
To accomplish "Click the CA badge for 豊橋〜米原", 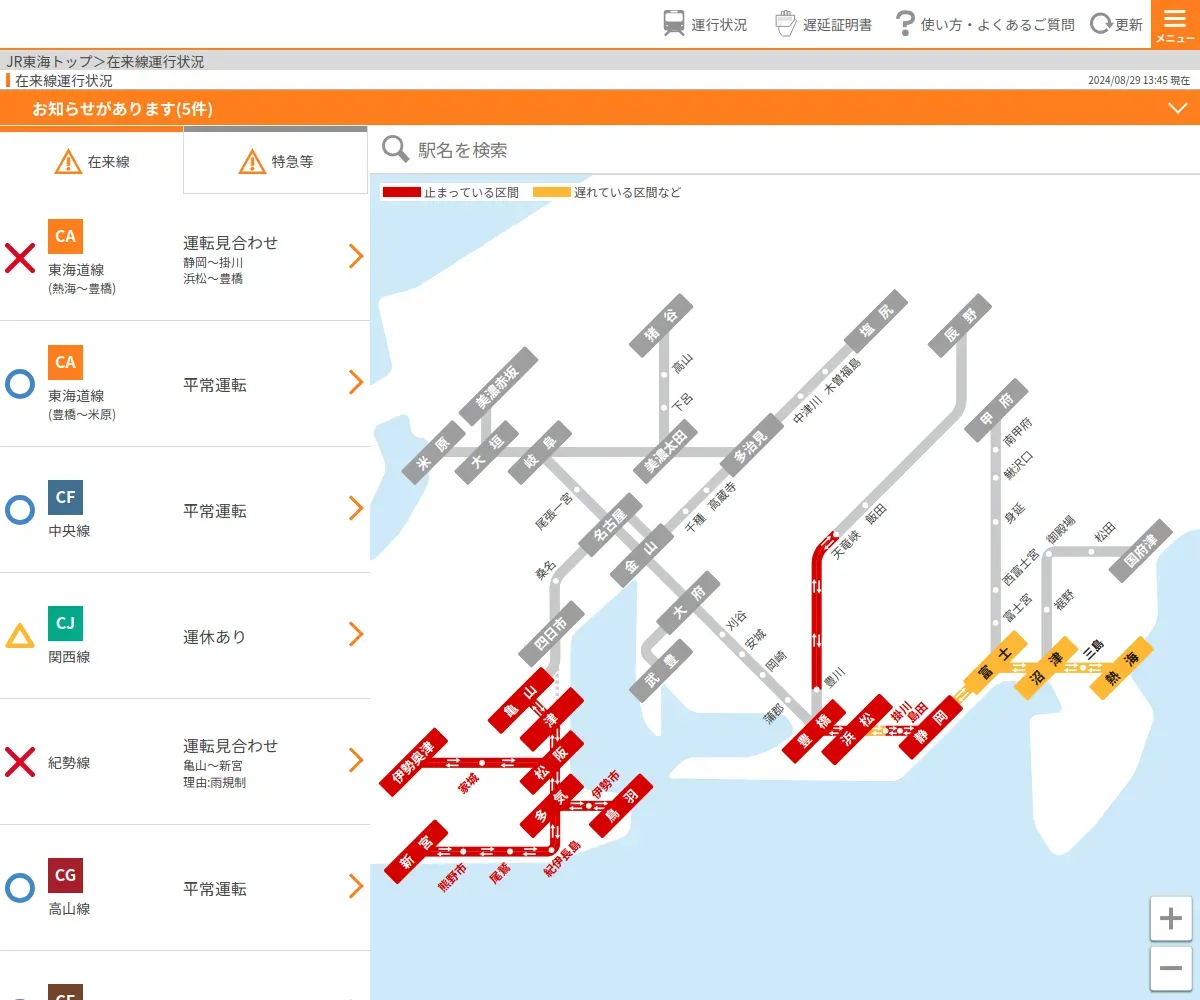I will 65,362.
